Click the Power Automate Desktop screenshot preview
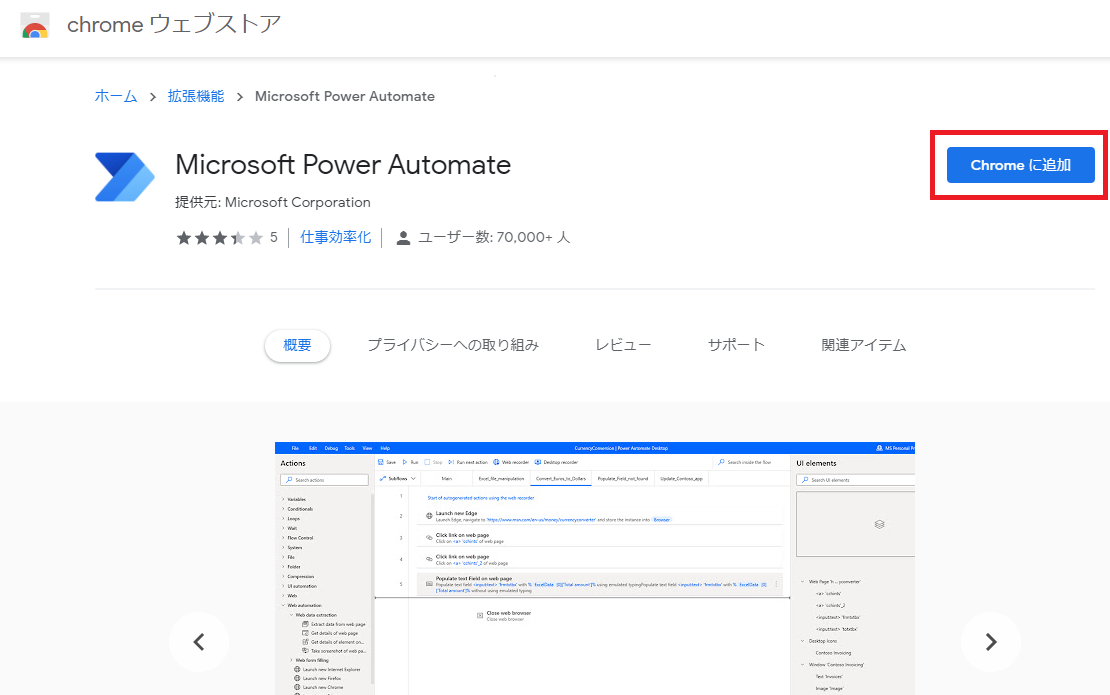This screenshot has height=695, width=1110. [x=594, y=567]
